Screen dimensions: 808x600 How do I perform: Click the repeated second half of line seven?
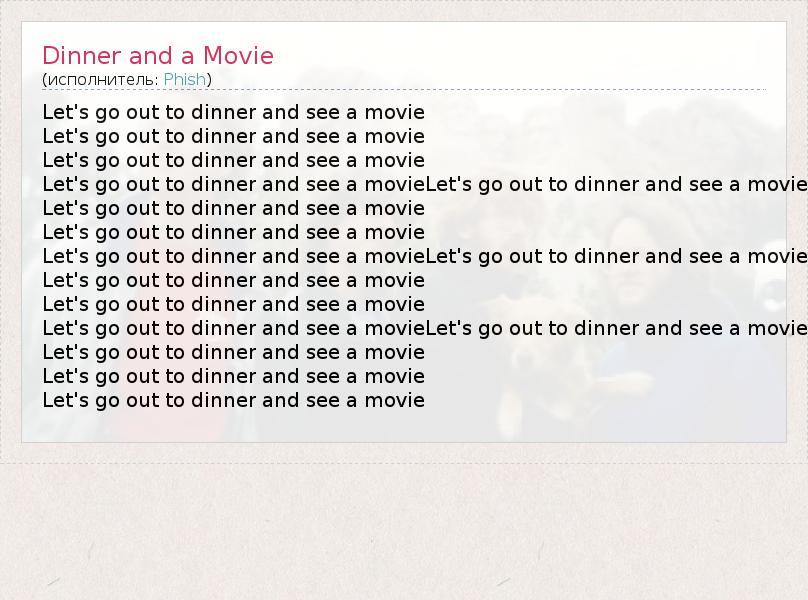point(616,256)
